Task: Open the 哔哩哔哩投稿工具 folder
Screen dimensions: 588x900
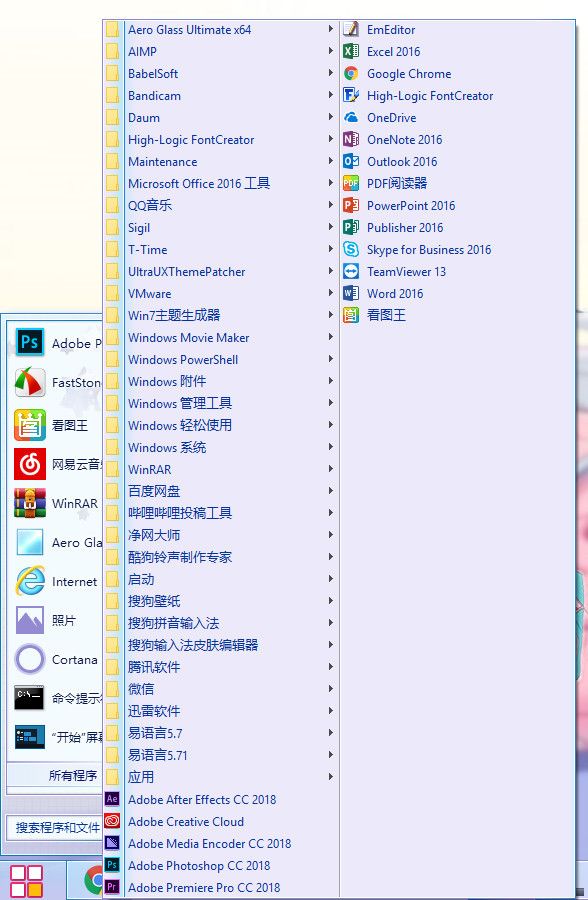Action: pyautogui.click(x=221, y=513)
